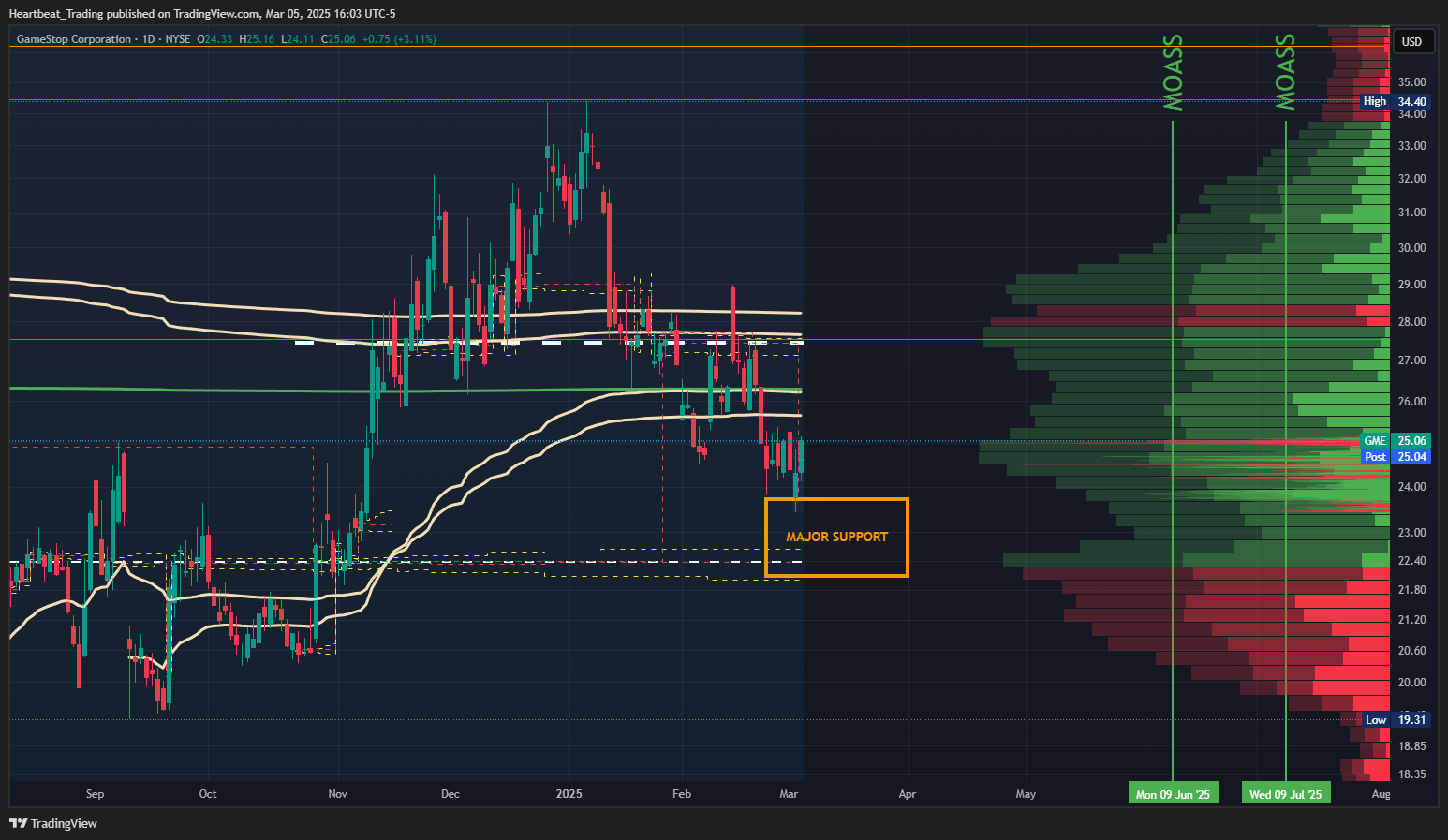The width and height of the screenshot is (1448, 840).
Task: Click the 33.00 price axis label
Action: coord(1412,146)
